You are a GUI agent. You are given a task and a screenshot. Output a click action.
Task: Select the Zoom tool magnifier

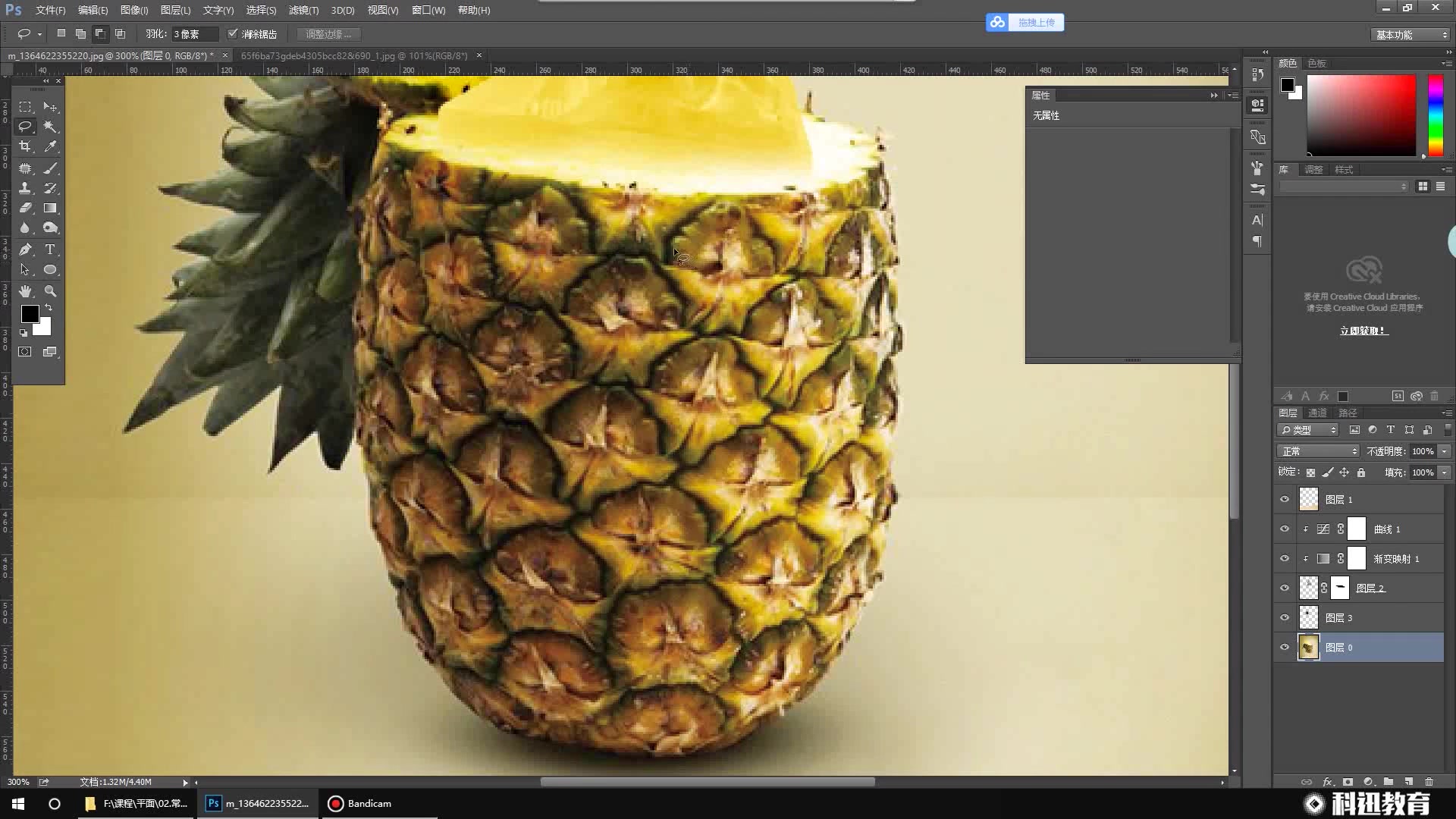[50, 291]
